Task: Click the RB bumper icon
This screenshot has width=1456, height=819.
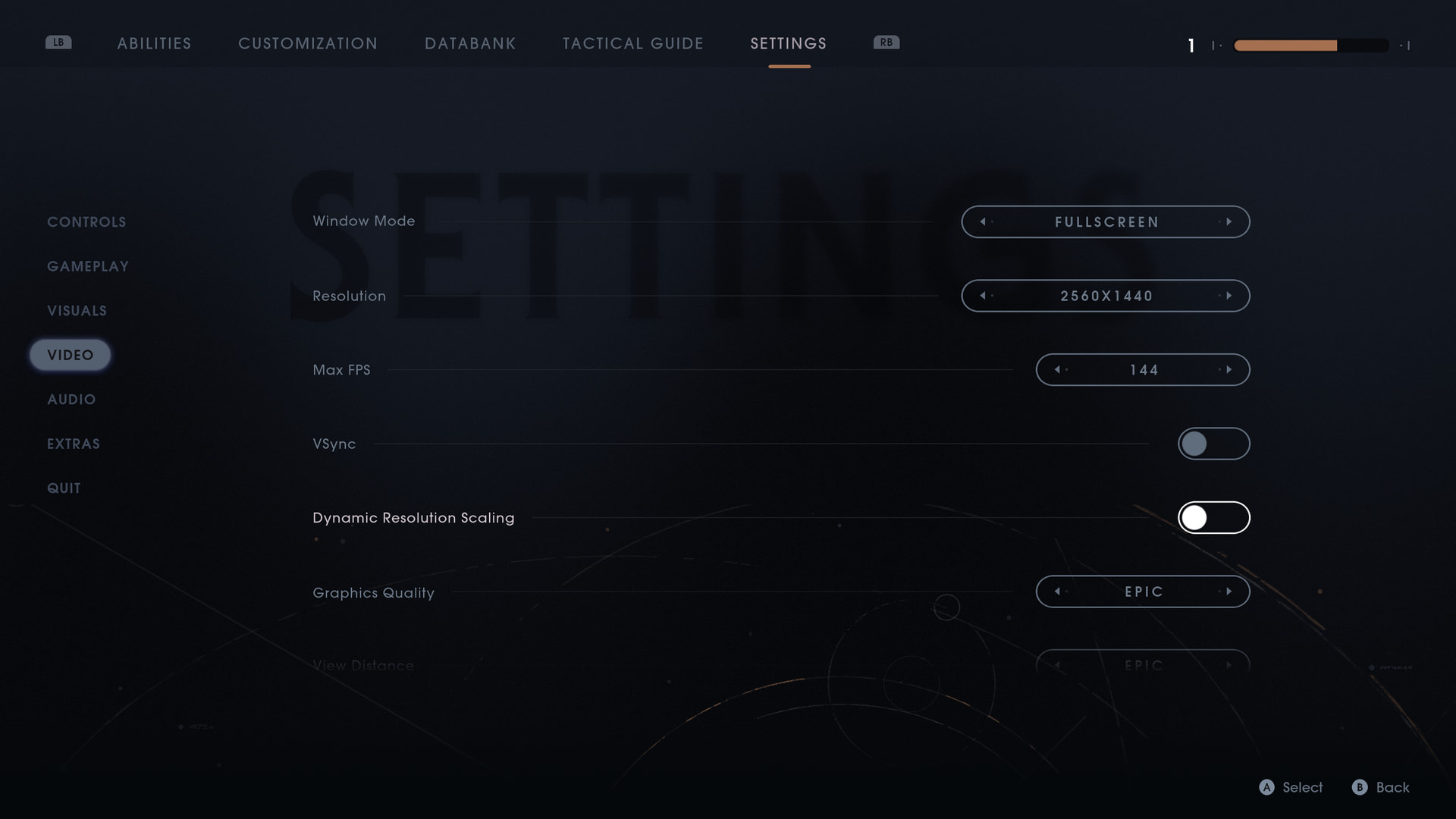Action: coord(886,42)
